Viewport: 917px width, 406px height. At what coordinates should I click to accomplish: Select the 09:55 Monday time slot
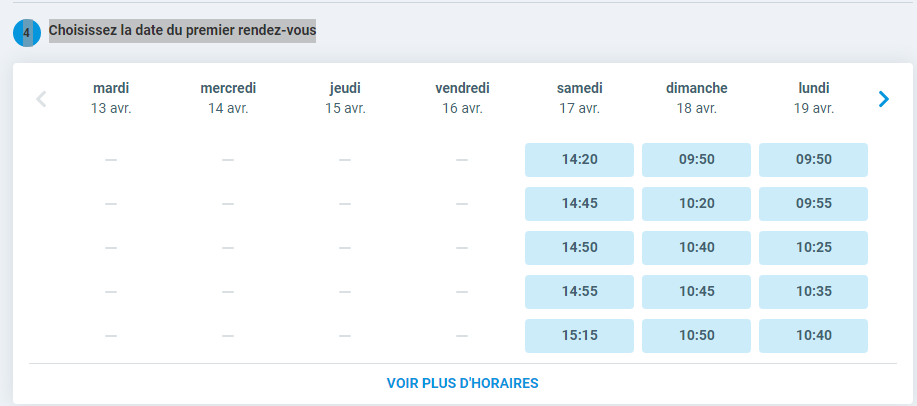click(x=813, y=203)
